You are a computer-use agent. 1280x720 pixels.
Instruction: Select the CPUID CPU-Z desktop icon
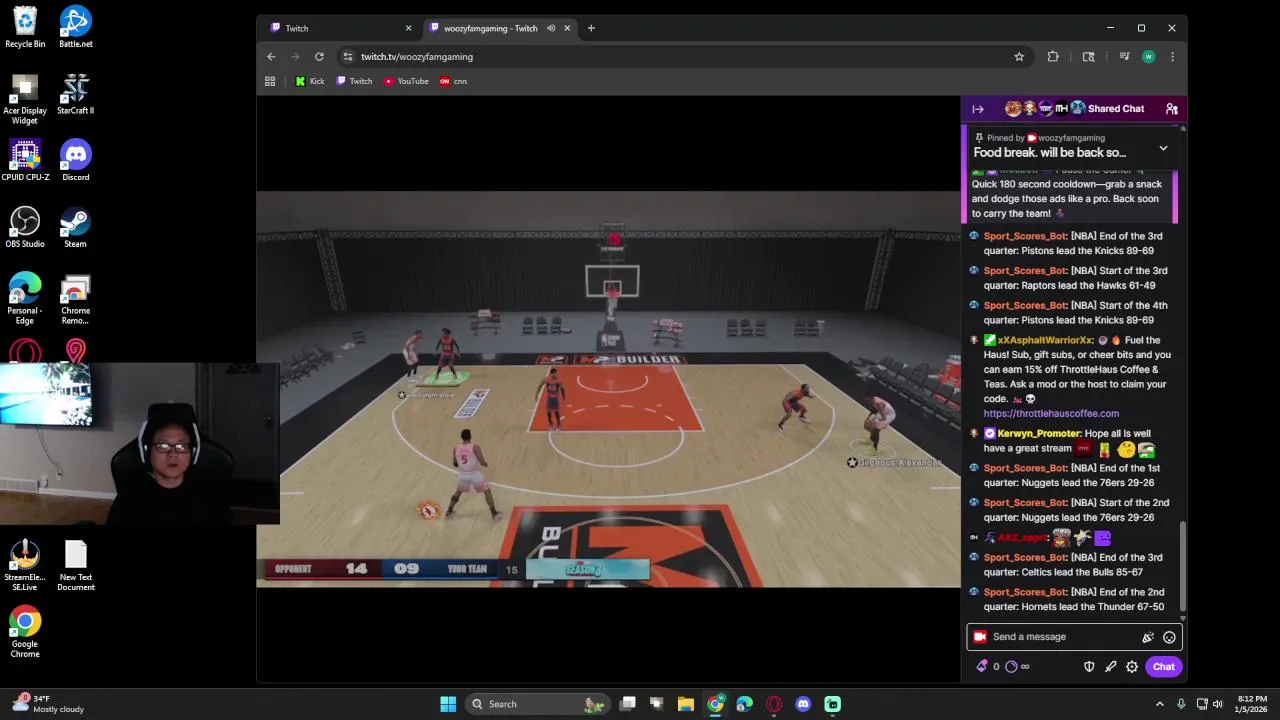(x=25, y=160)
